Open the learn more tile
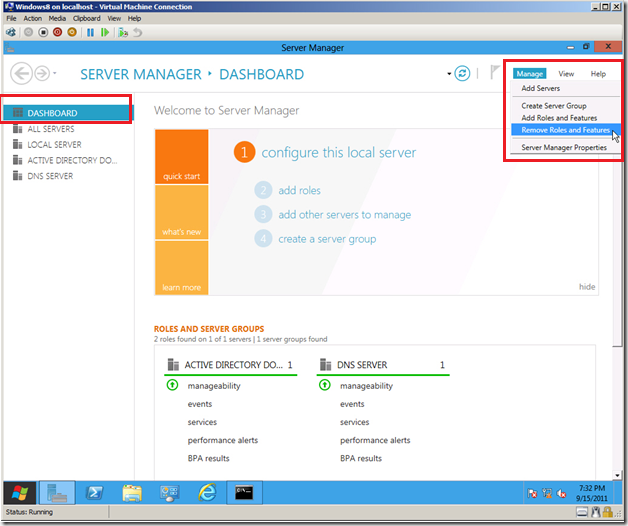 pyautogui.click(x=181, y=268)
